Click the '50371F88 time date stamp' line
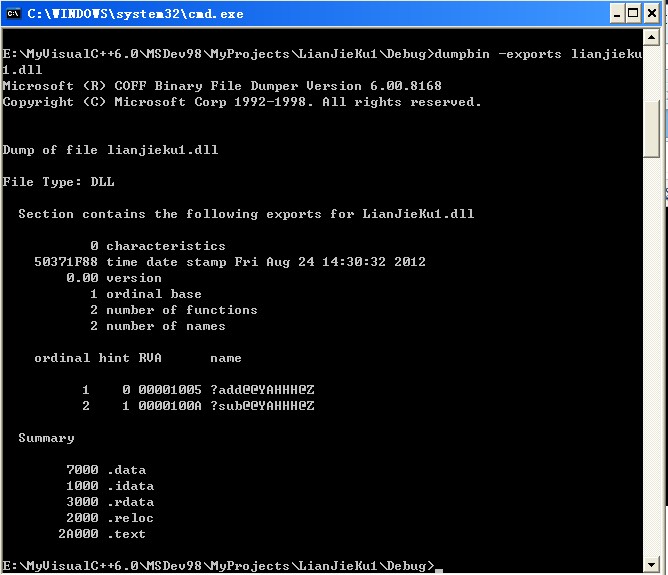Image resolution: width=668 pixels, height=575 pixels. click(x=230, y=262)
